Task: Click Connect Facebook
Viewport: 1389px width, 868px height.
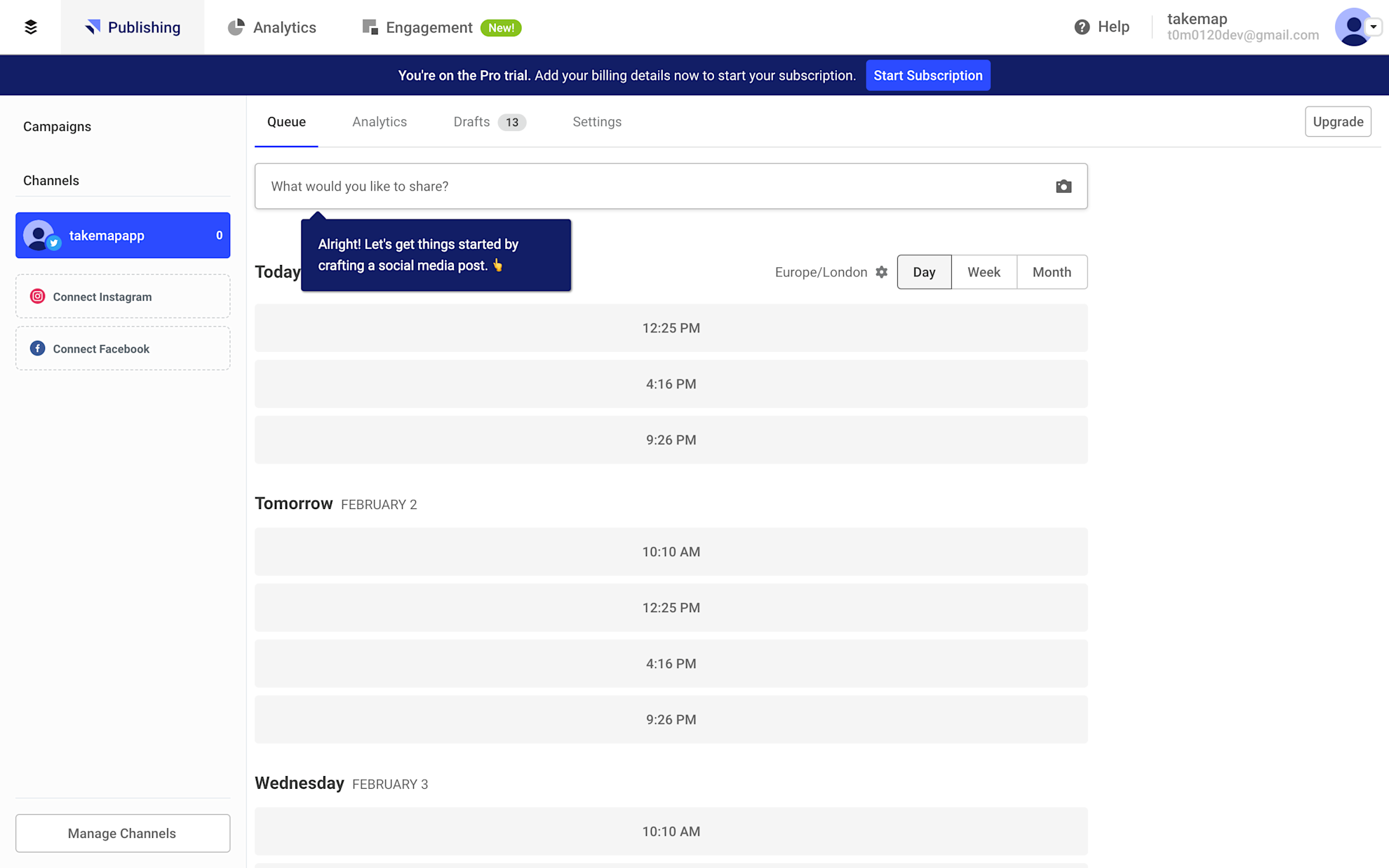Action: [x=123, y=348]
